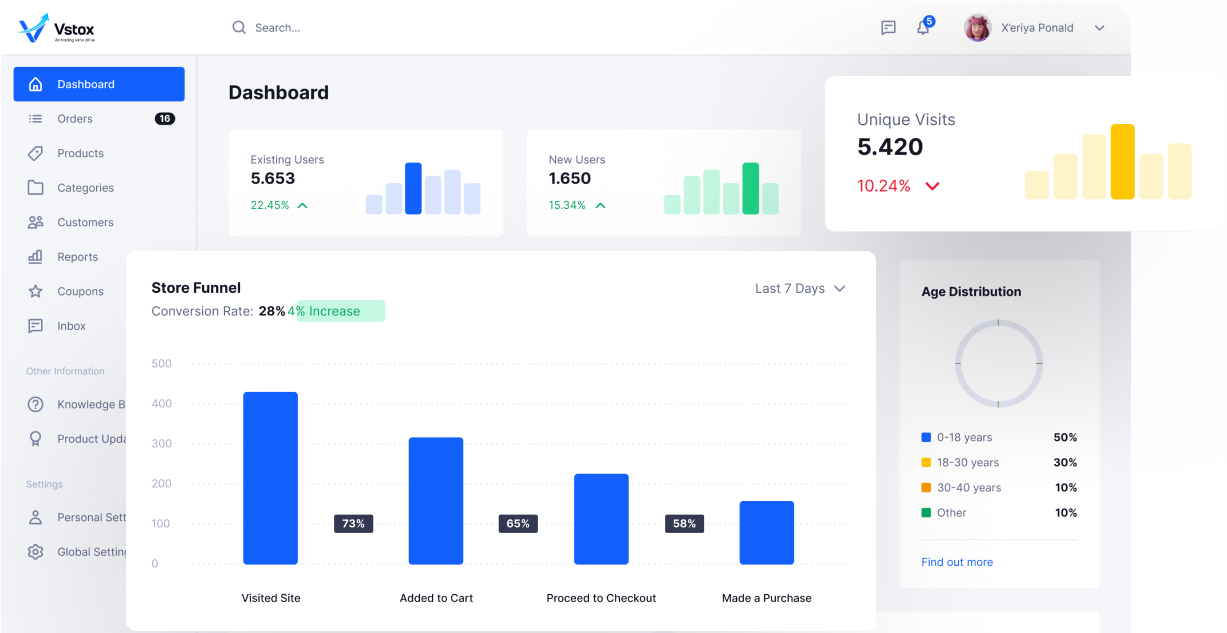Click the Global Settings gear icon
1227x633 pixels.
point(36,552)
